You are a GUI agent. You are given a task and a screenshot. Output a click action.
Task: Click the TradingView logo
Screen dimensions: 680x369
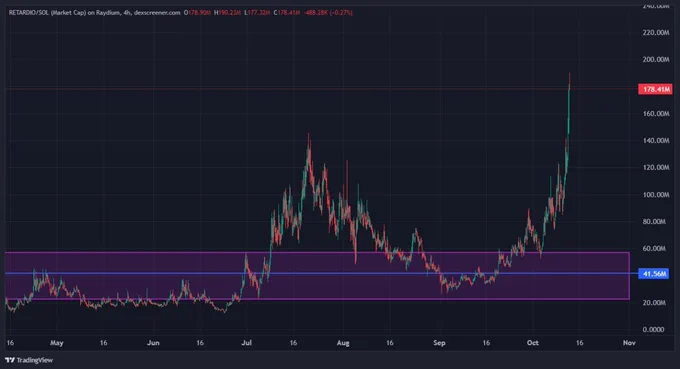(x=29, y=360)
